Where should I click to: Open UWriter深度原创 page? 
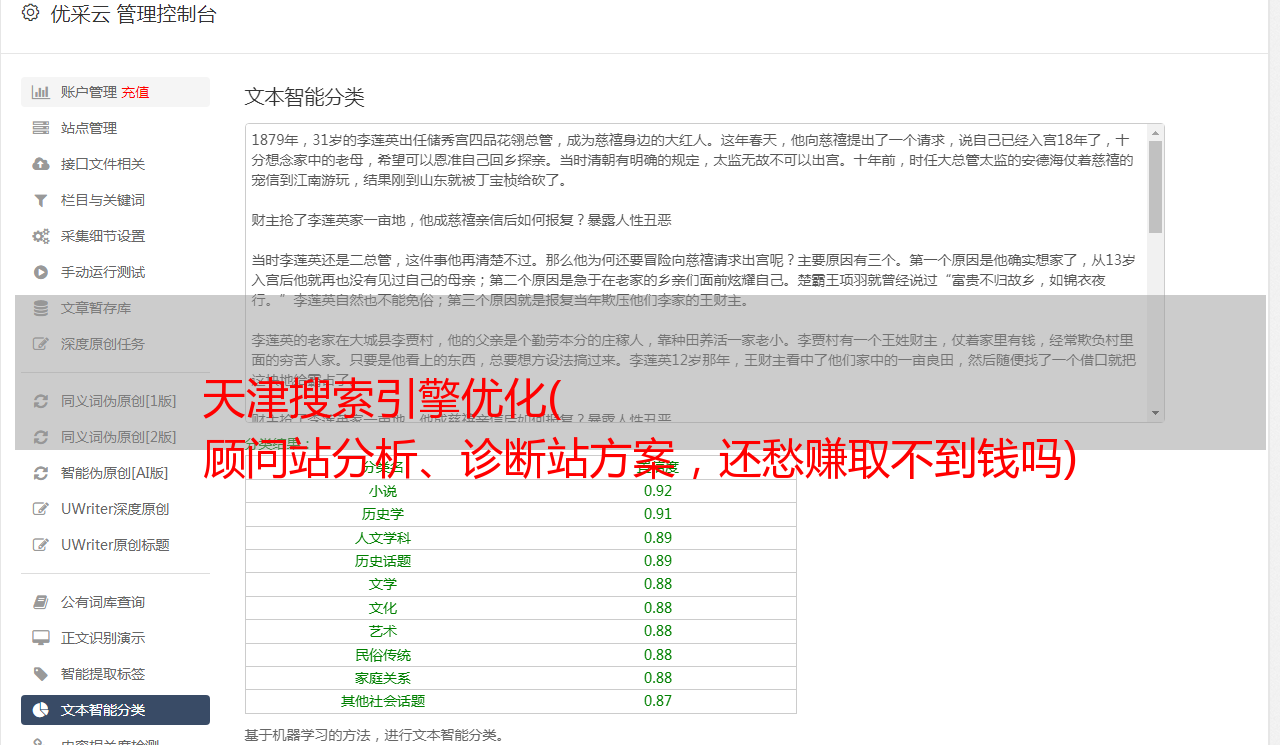point(115,509)
